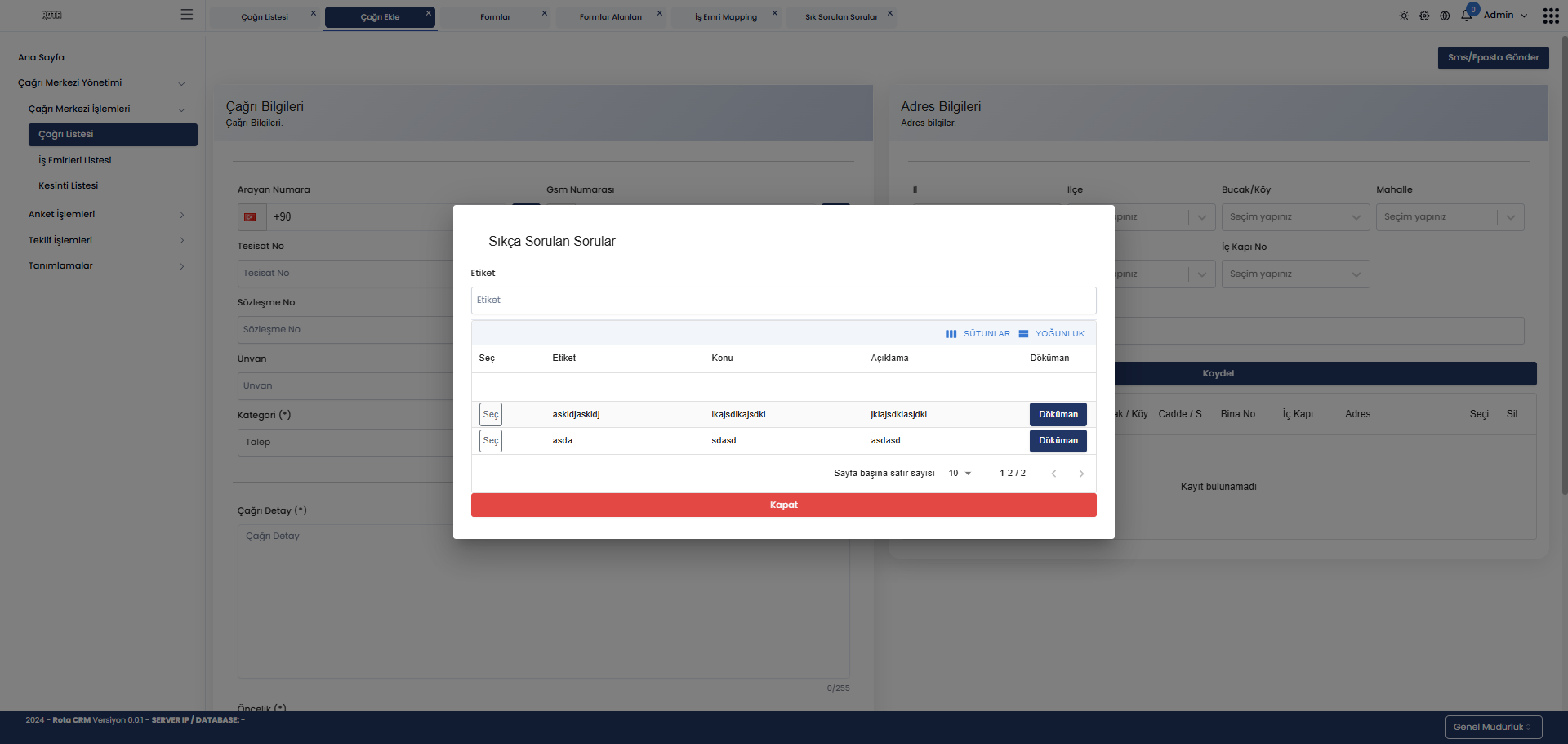
Task: Click the SÜTUNLAR columns icon
Action: click(x=951, y=334)
